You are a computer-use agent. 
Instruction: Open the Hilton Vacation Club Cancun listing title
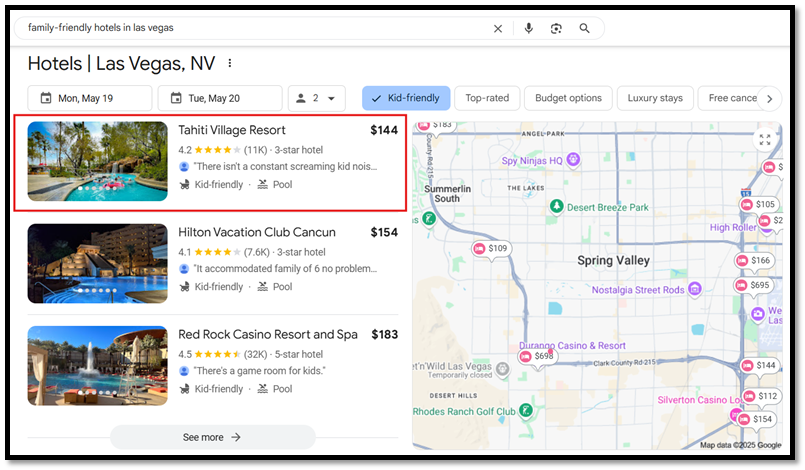pos(257,232)
